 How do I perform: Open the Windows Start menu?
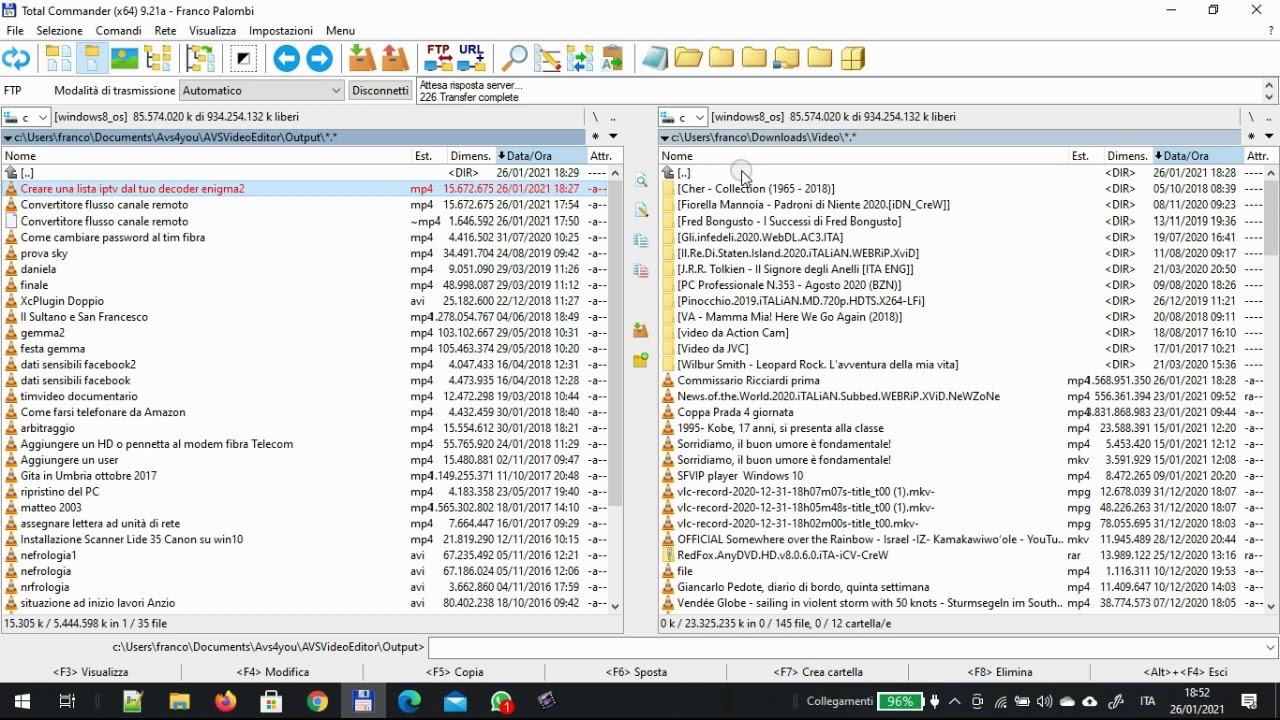click(x=22, y=701)
